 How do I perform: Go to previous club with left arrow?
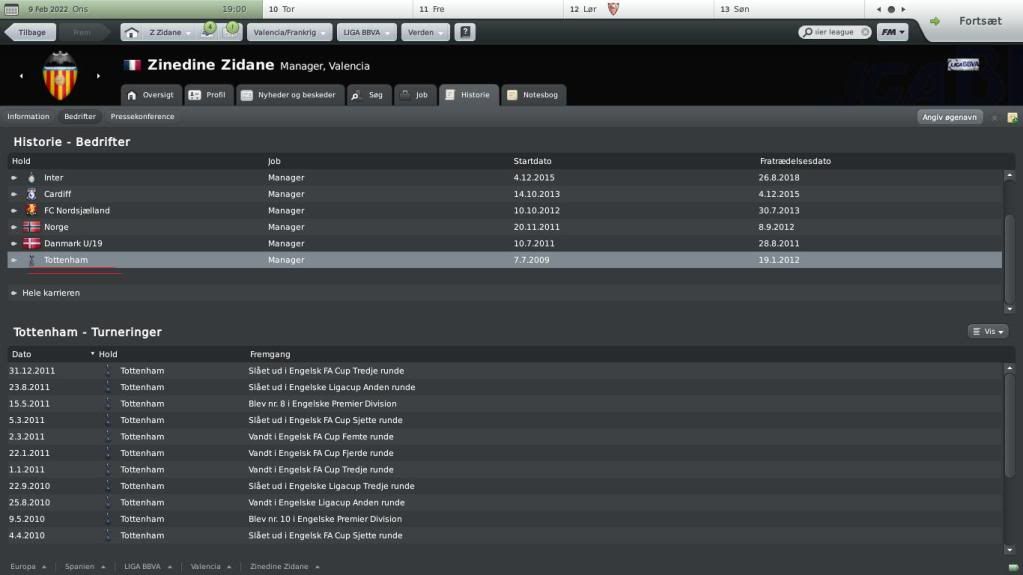click(22, 76)
